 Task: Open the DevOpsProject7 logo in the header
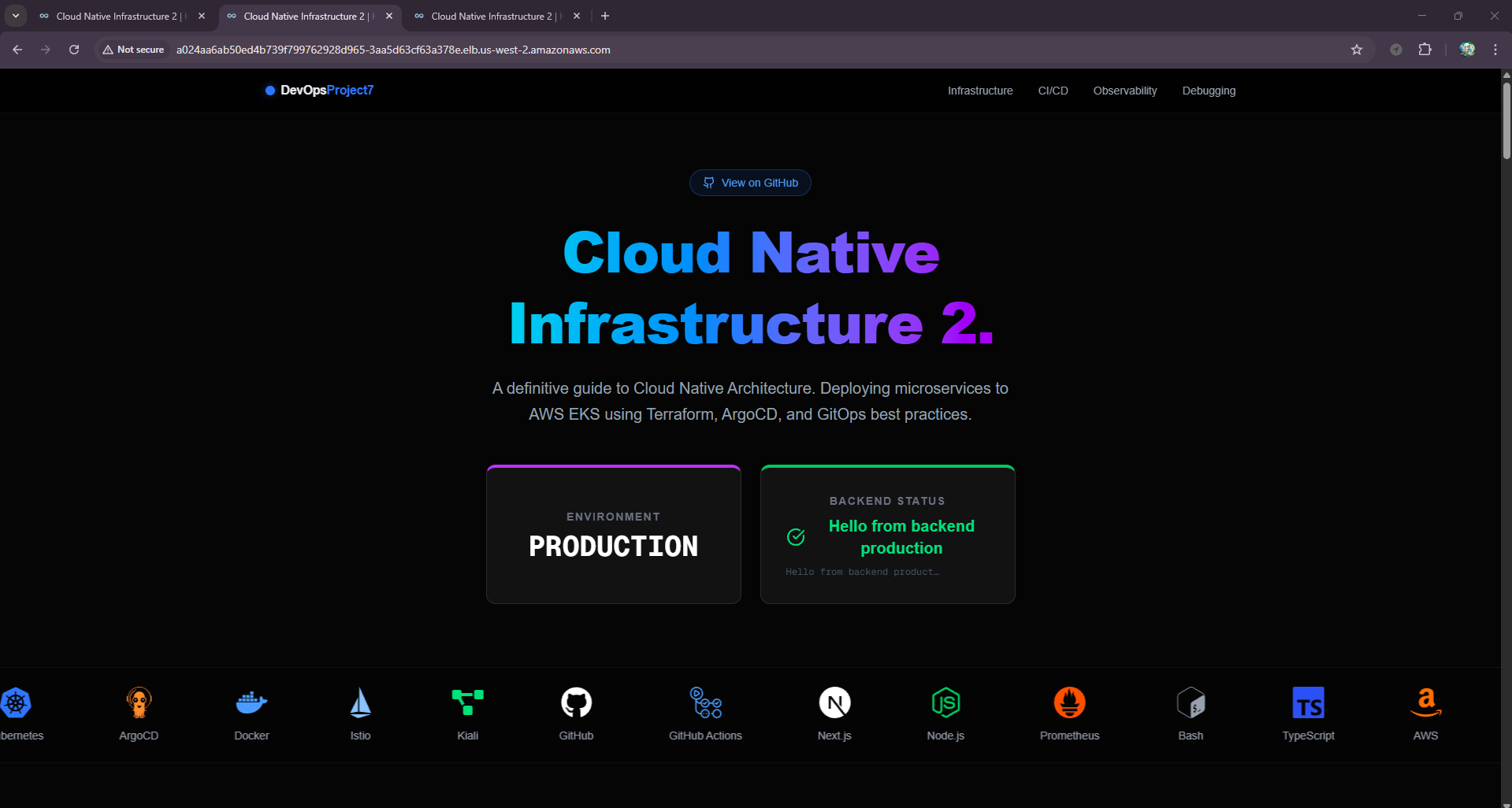point(318,90)
